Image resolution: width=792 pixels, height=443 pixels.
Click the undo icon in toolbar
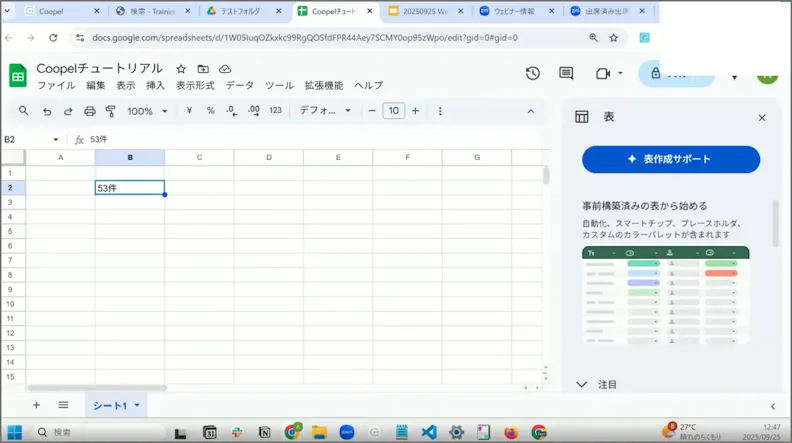[x=47, y=111]
